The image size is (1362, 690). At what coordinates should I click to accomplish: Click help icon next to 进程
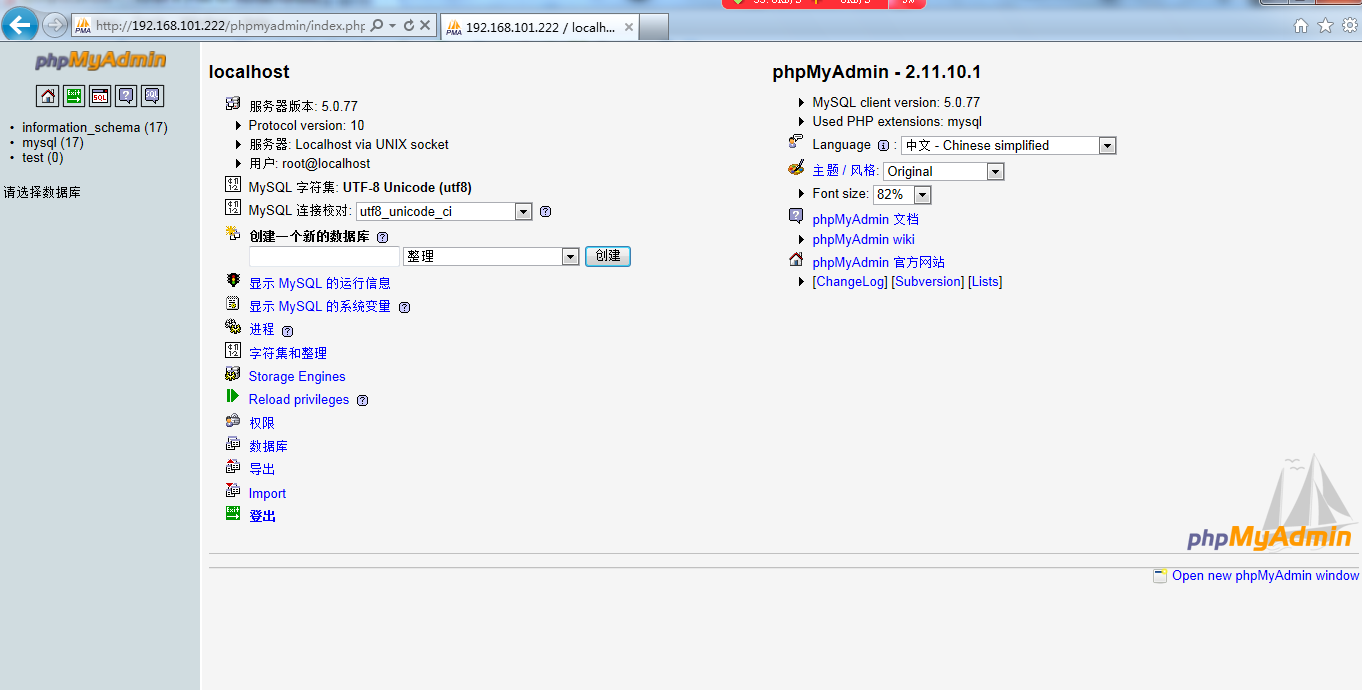click(x=287, y=331)
